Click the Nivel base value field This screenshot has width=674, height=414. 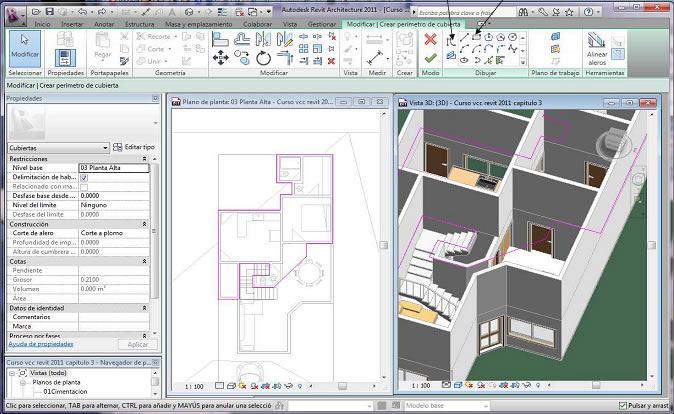click(x=113, y=168)
